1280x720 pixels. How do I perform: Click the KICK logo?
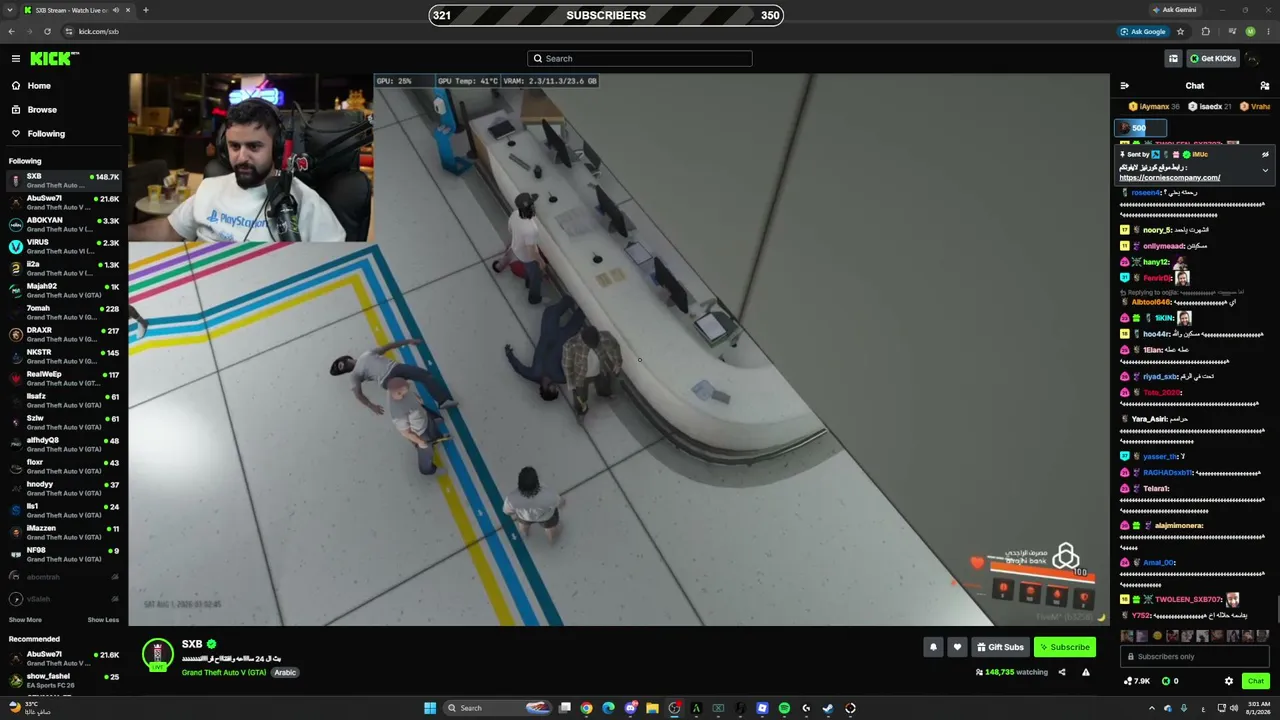pyautogui.click(x=54, y=58)
